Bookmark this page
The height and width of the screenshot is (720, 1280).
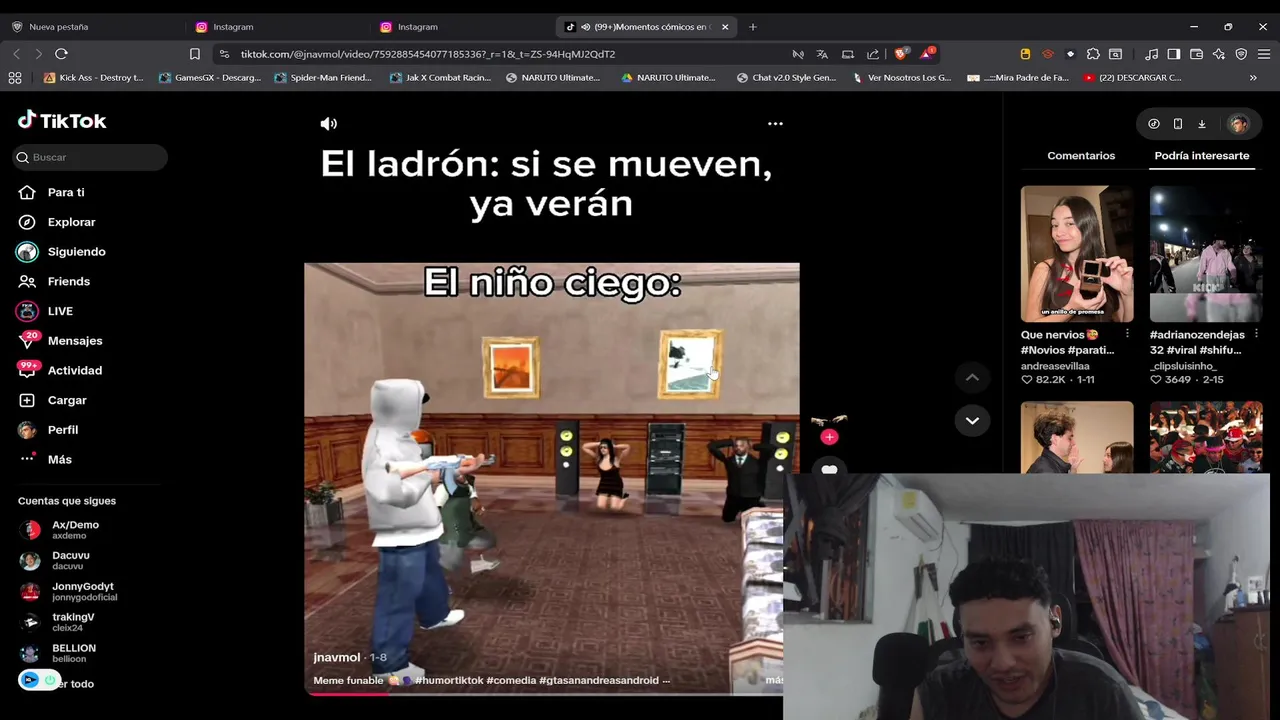click(195, 54)
